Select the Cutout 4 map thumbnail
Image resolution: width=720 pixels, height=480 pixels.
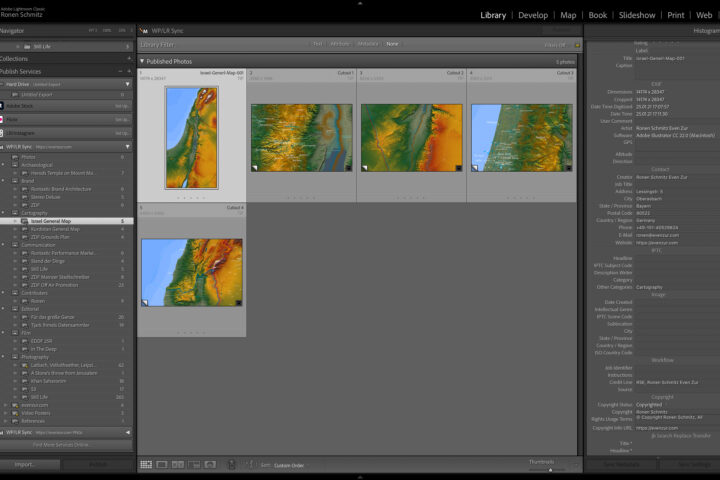point(192,272)
